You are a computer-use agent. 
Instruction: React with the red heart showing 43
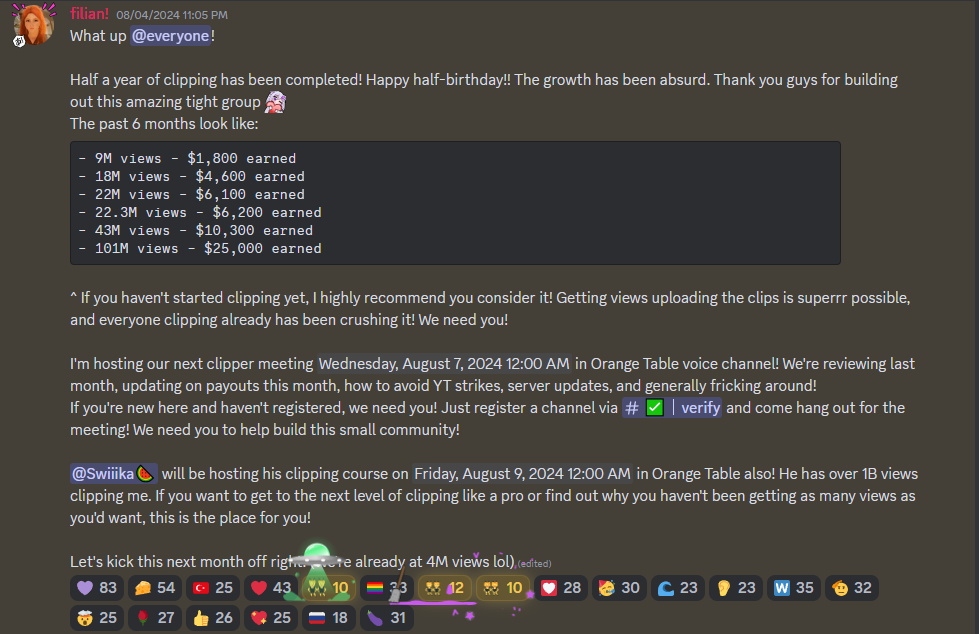pyautogui.click(x=271, y=588)
